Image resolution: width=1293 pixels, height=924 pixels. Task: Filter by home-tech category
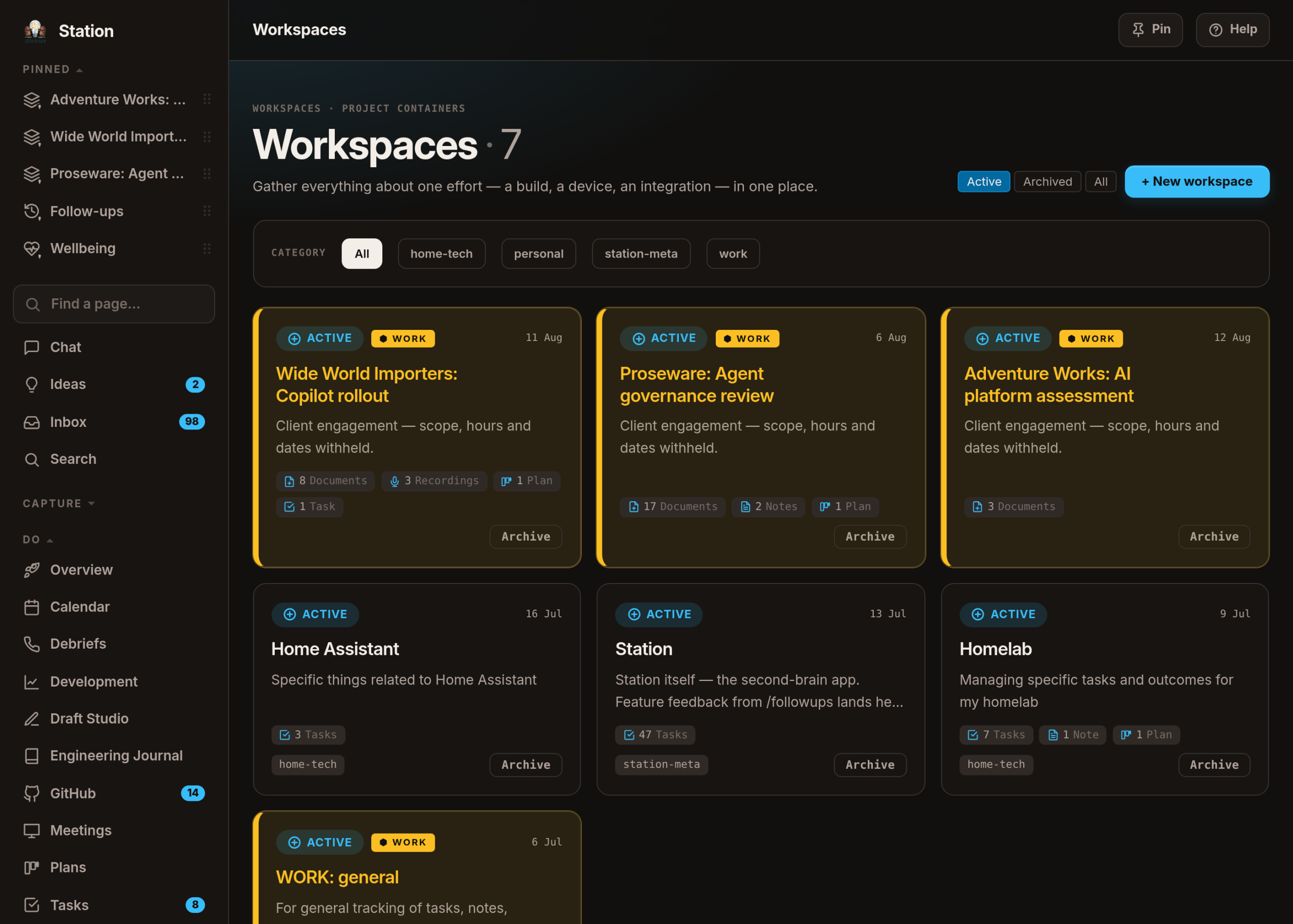click(441, 254)
